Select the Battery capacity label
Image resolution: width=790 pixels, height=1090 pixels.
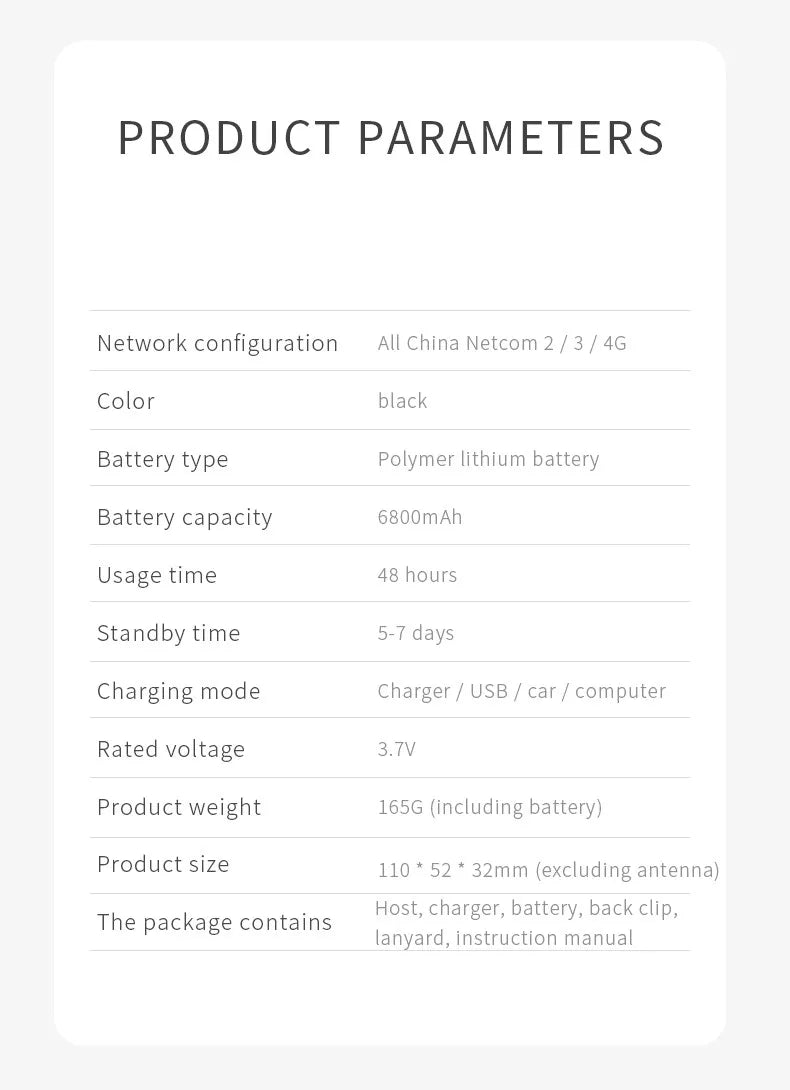click(x=184, y=517)
